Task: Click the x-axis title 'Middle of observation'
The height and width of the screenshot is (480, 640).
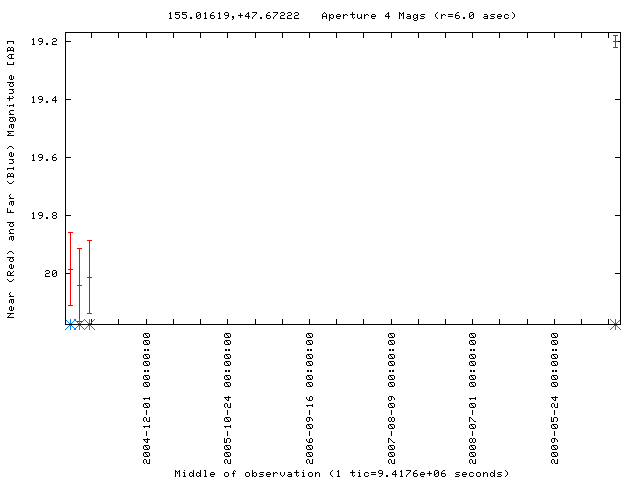Action: click(x=247, y=473)
